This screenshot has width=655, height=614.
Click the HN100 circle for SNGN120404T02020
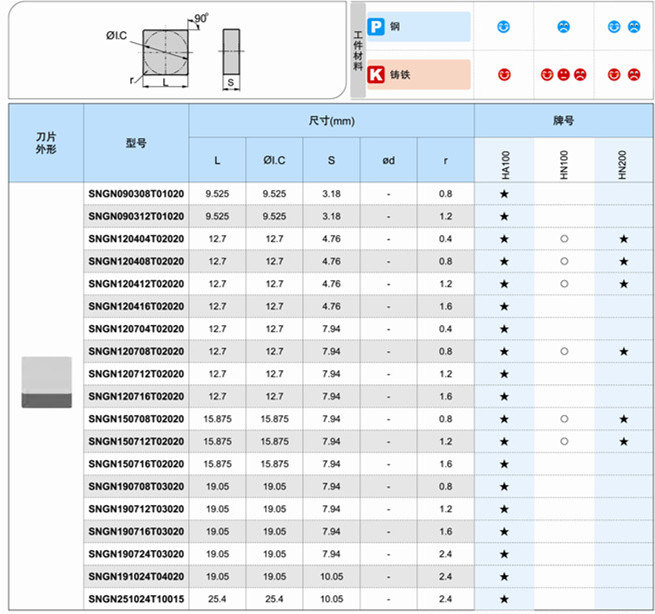tap(564, 238)
